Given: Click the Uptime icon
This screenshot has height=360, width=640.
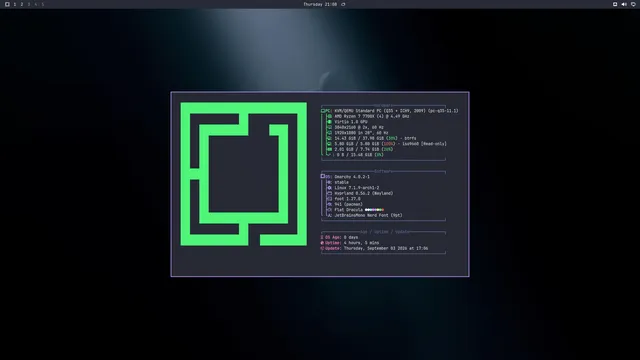Looking at the screenshot, I should click(322, 243).
